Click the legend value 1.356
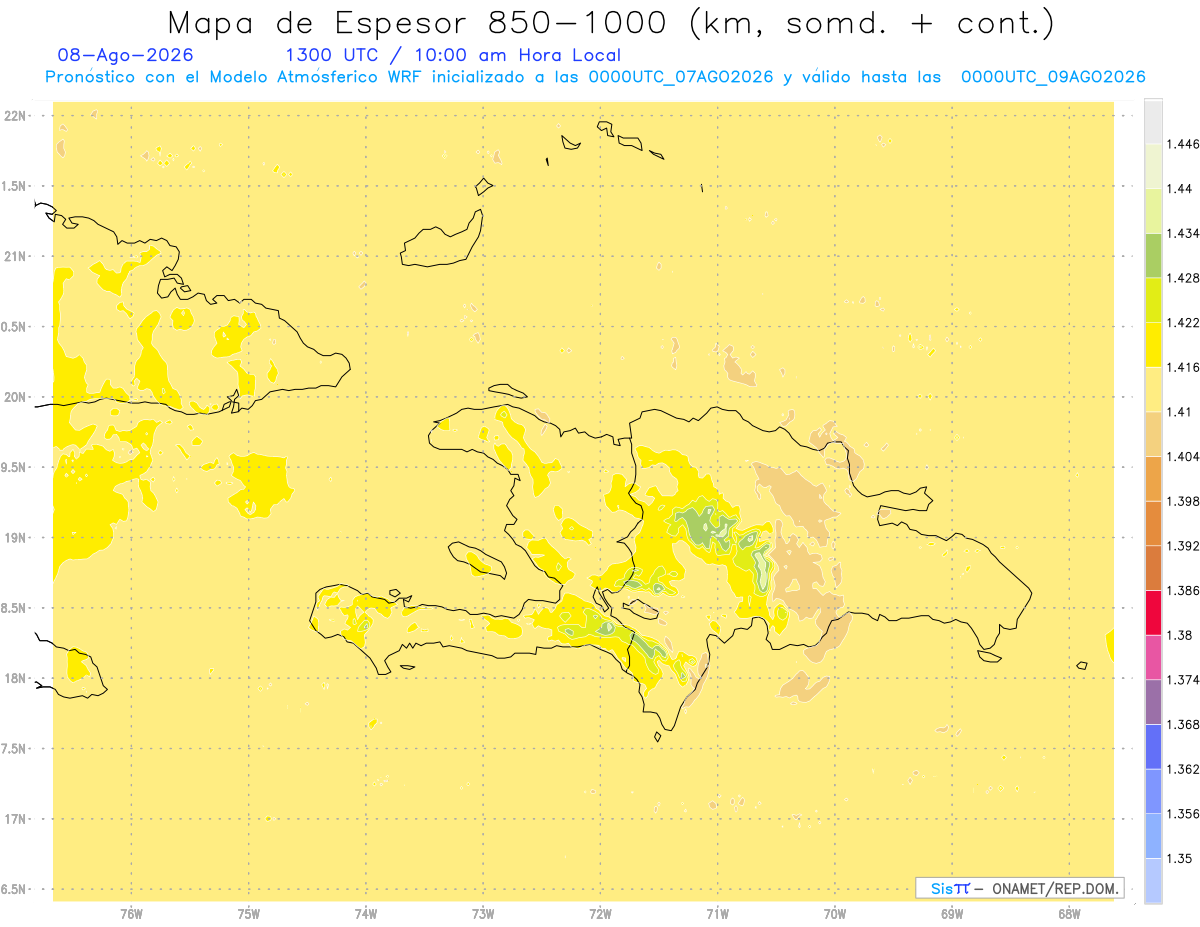This screenshot has width=1200, height=927. click(1183, 814)
